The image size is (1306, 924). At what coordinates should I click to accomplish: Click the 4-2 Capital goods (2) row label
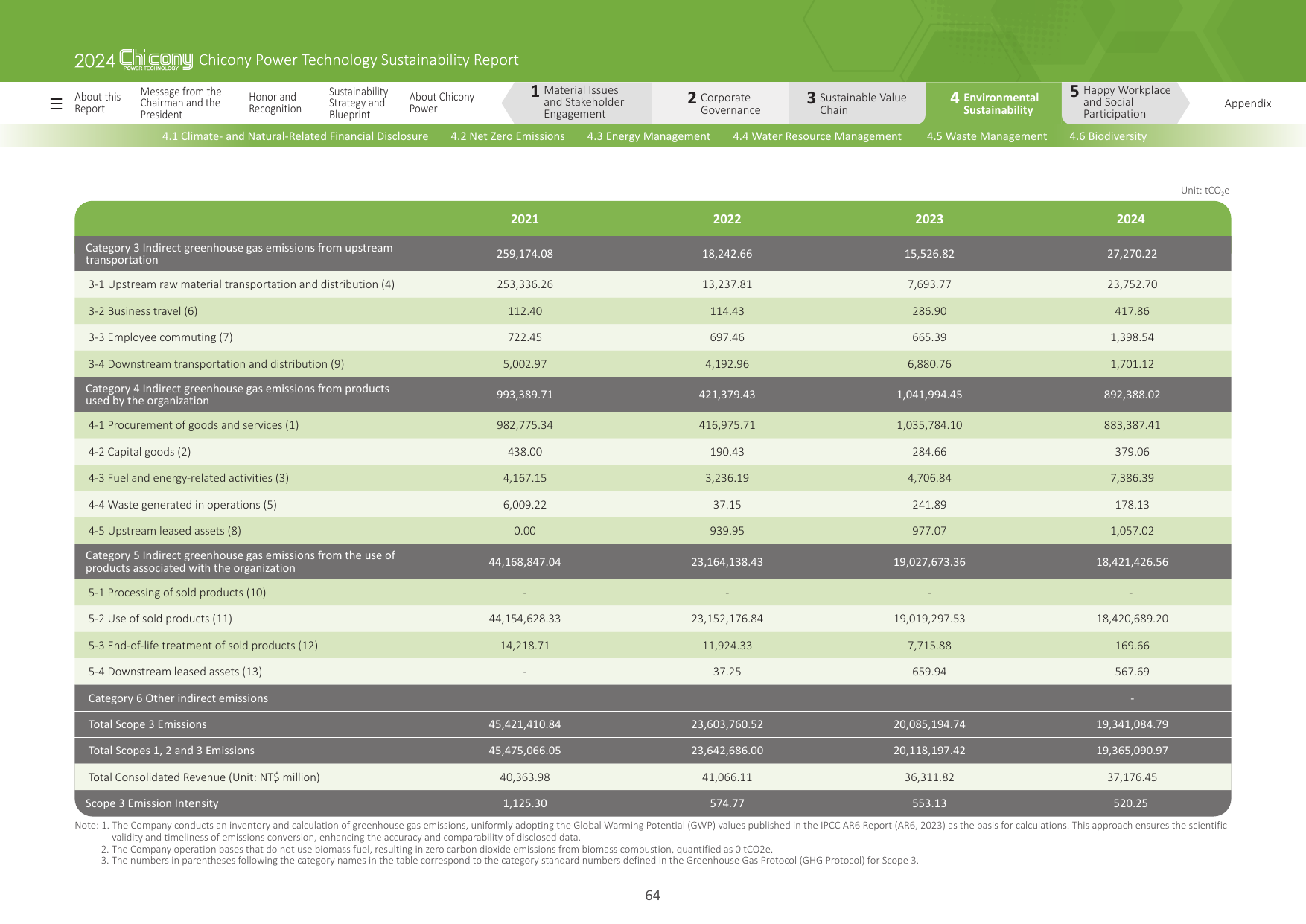(x=139, y=452)
